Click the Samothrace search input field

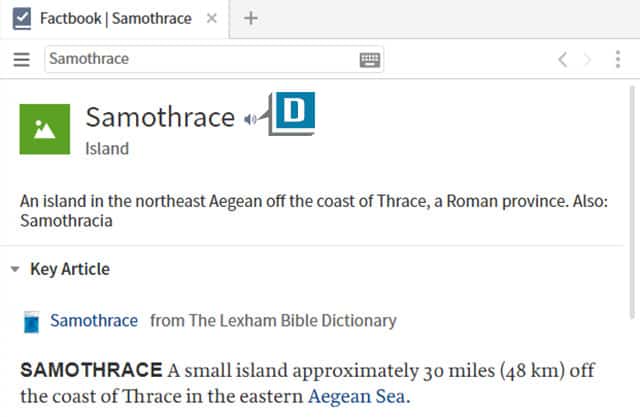[200, 60]
